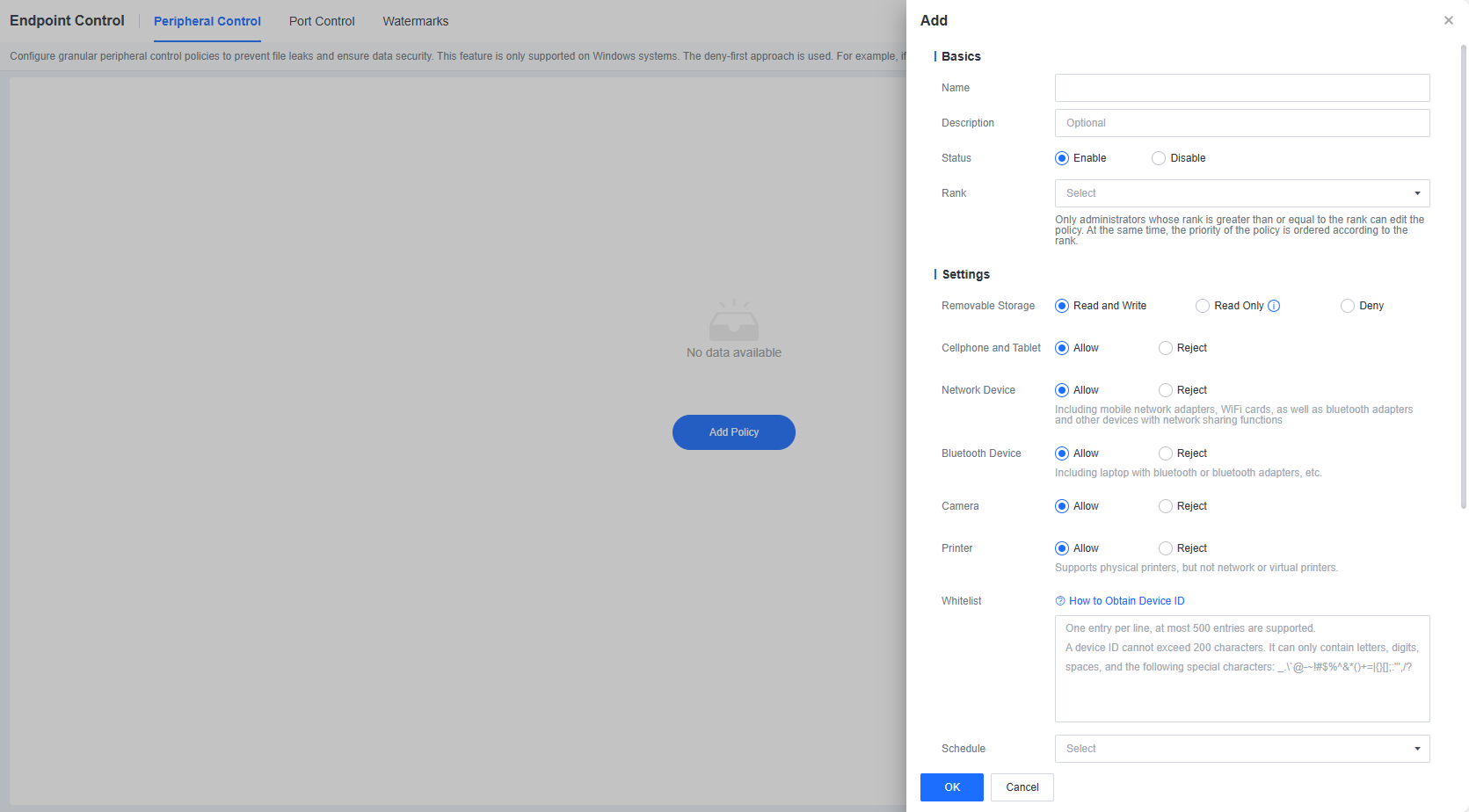The width and height of the screenshot is (1469, 812).
Task: Click the Endpoint Control heading
Action: point(67,20)
